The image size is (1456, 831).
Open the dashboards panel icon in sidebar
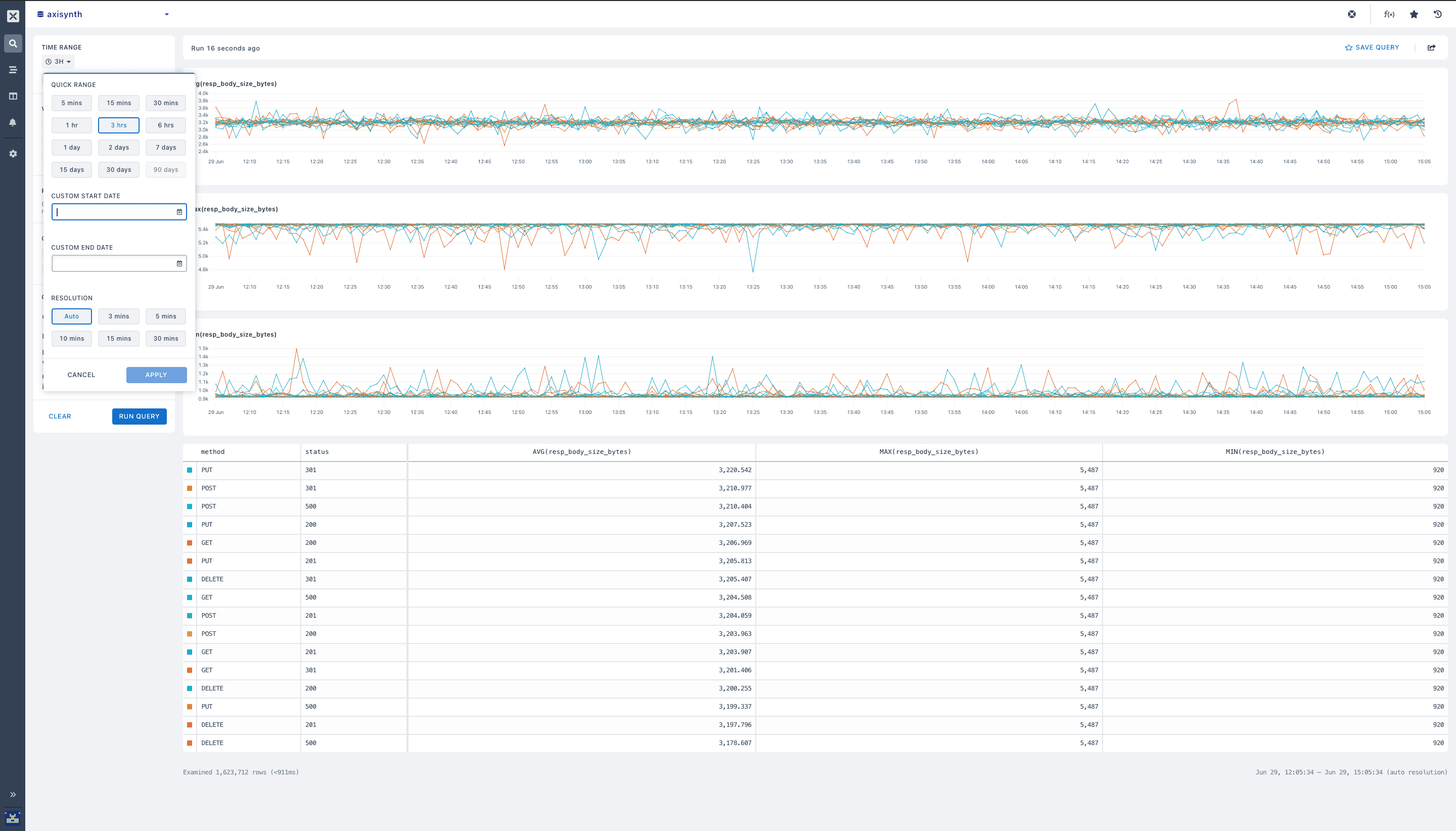(x=13, y=96)
